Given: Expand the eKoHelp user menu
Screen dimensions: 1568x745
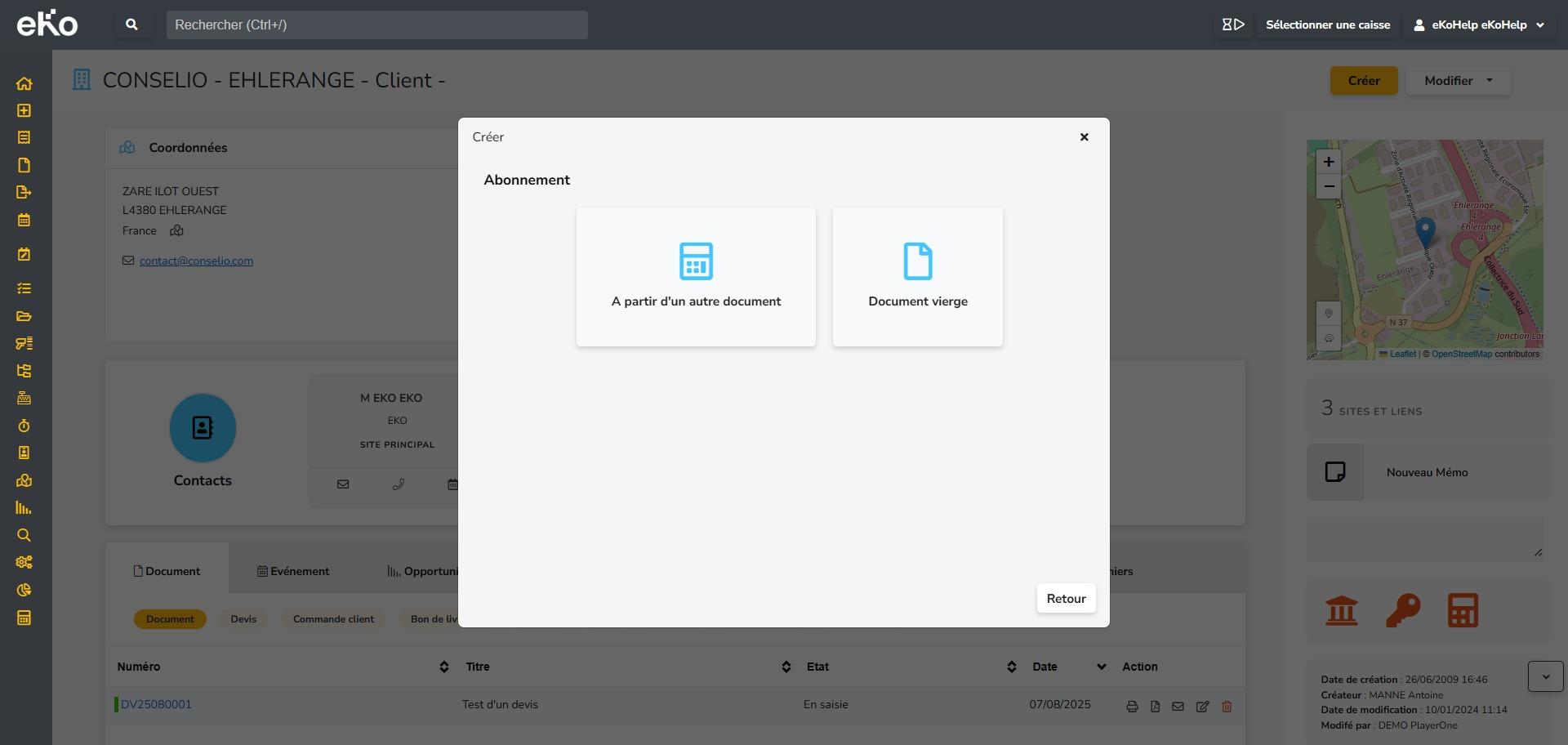Looking at the screenshot, I should tap(1479, 25).
